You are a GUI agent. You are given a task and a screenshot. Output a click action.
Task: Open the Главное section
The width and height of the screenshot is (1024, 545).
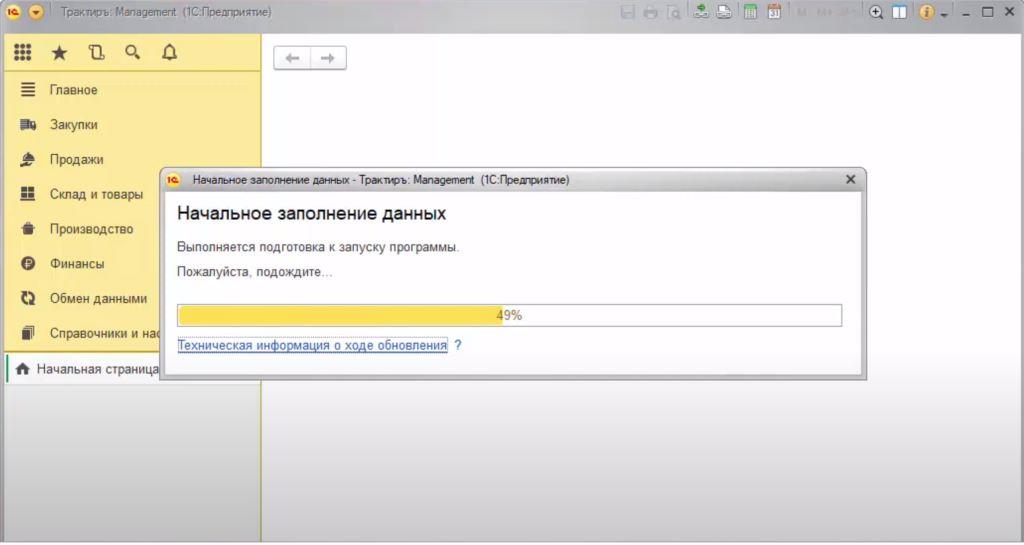click(x=73, y=90)
